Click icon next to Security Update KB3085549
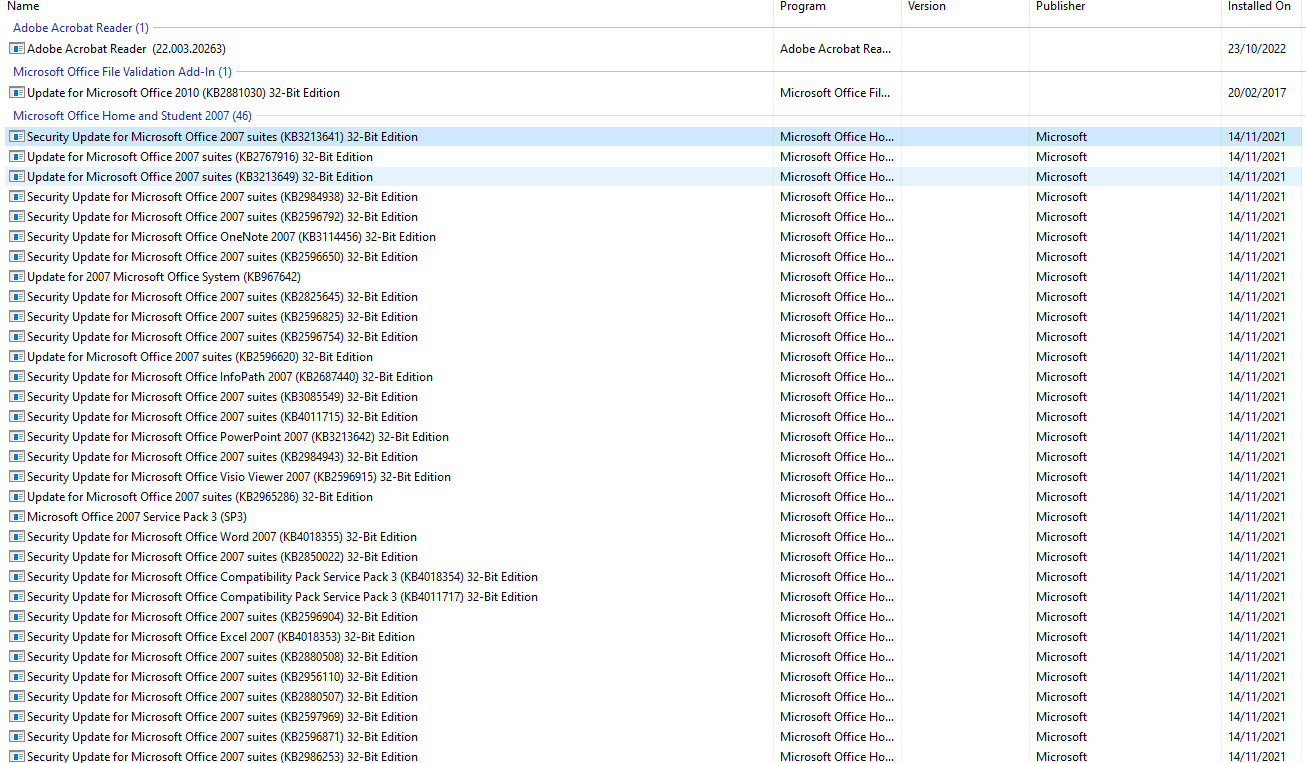The height and width of the screenshot is (763, 1306). [x=17, y=396]
